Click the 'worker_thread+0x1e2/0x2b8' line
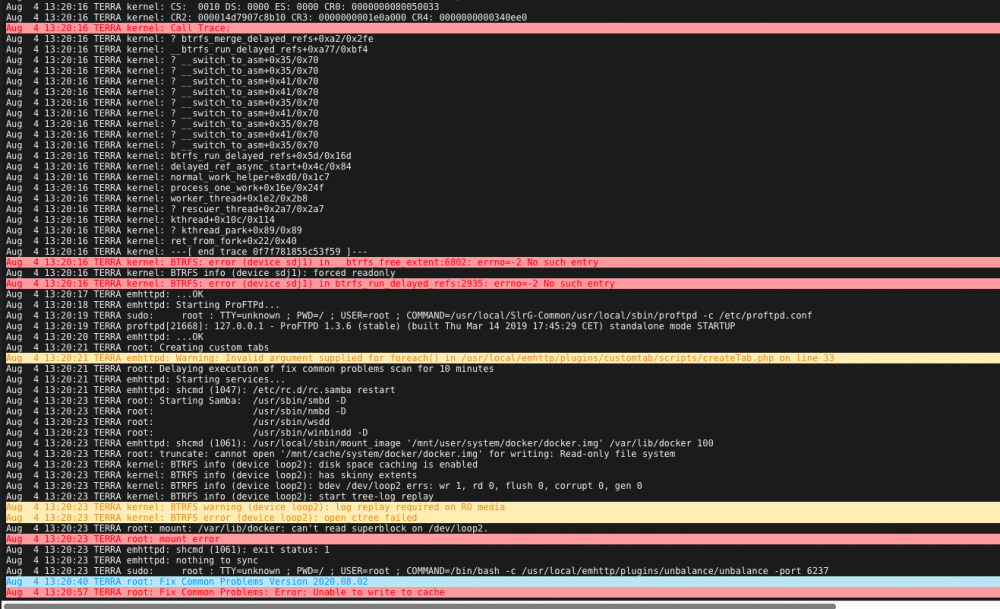 click(157, 198)
